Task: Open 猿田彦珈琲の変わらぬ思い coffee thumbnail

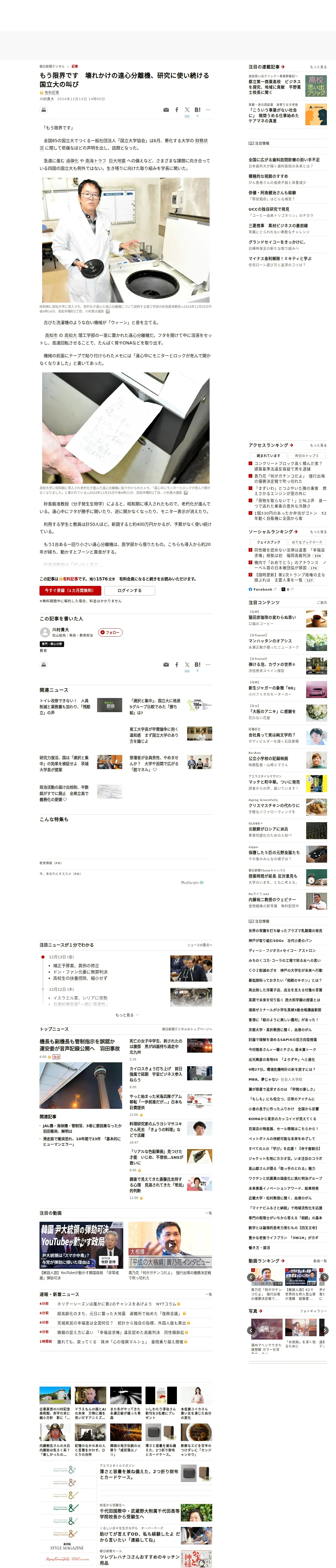Action: point(316,619)
